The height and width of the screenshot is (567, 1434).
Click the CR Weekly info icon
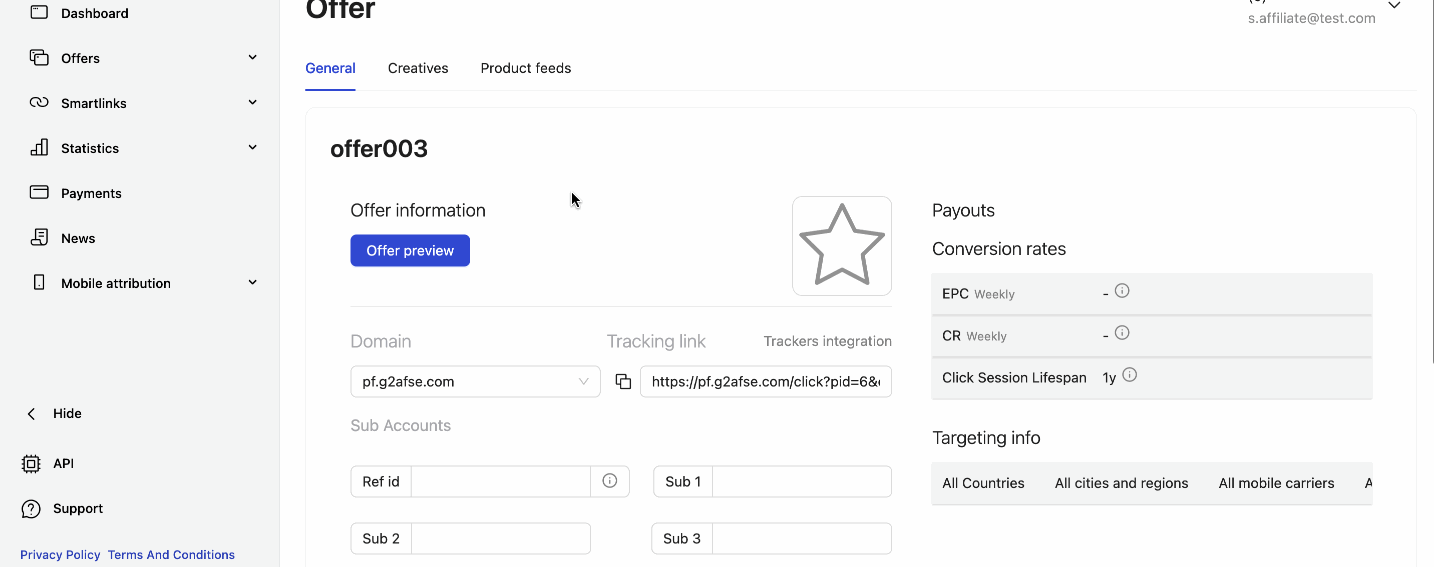tap(1122, 333)
